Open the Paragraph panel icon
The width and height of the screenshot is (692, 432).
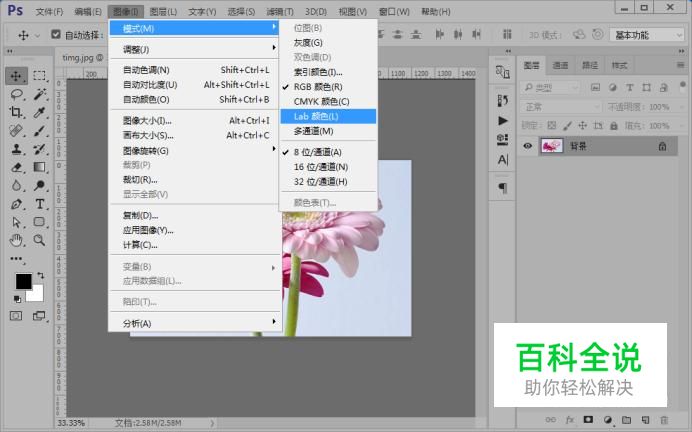[x=503, y=188]
